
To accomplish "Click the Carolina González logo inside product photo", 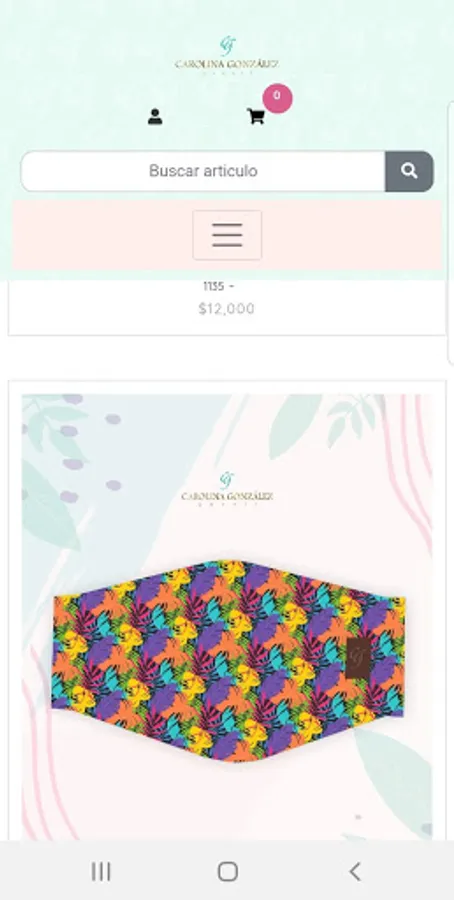I will pos(227,489).
